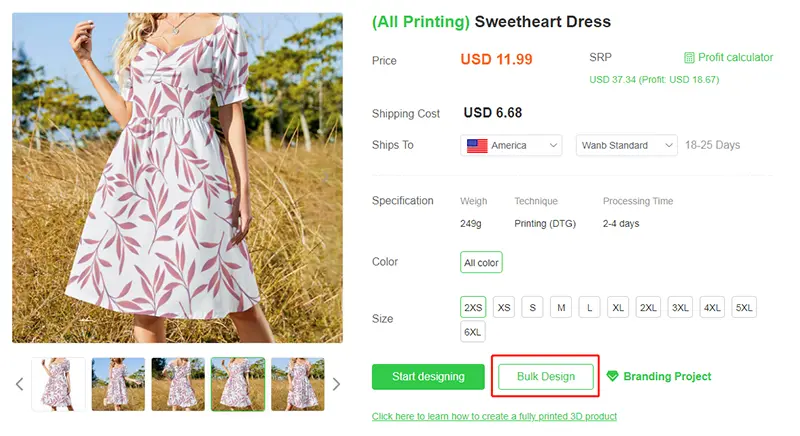Open the fully printed 3D product tutorial link
This screenshot has width=800, height=436.
[x=494, y=416]
